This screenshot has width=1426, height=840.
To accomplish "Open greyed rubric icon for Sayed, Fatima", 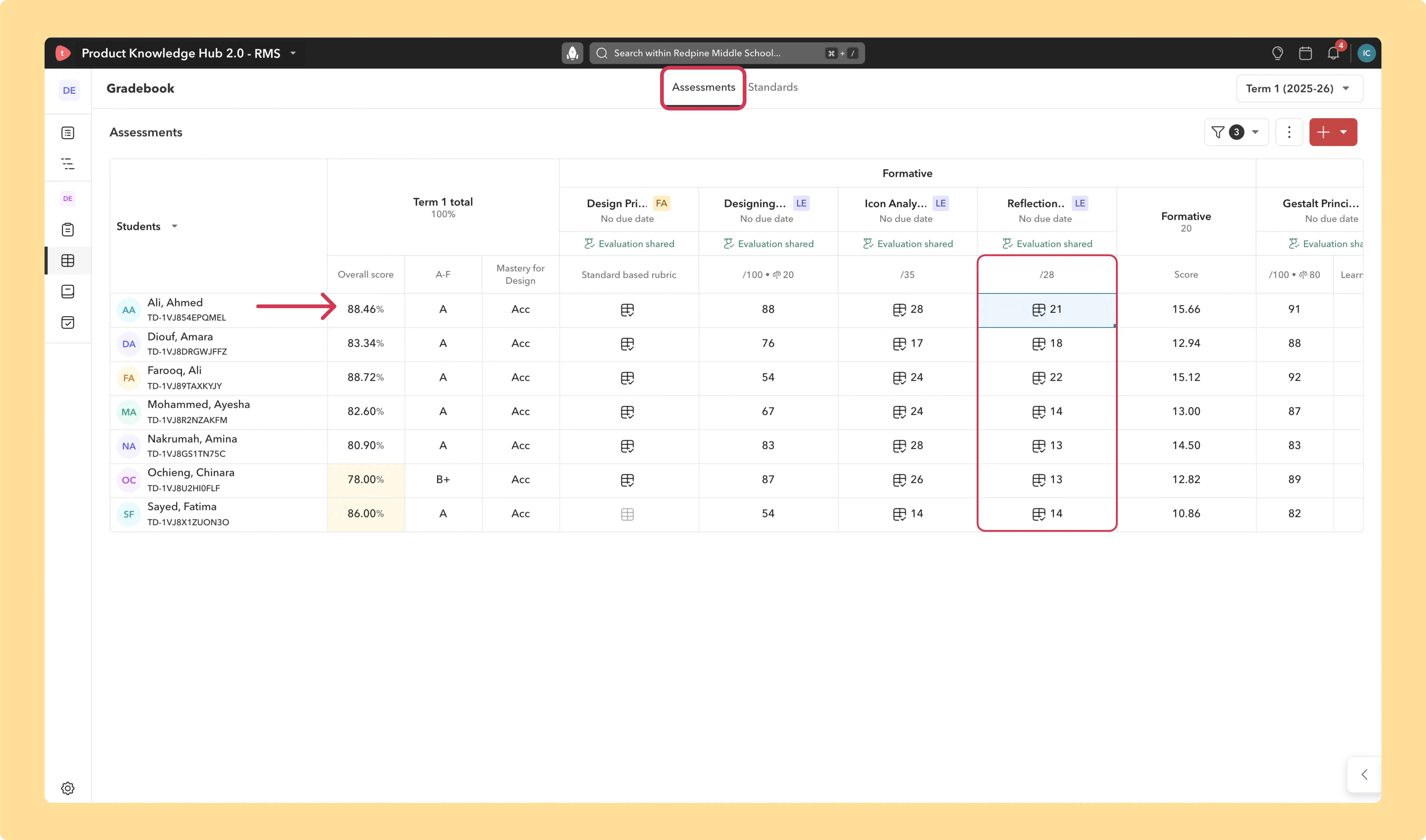I will [627, 514].
